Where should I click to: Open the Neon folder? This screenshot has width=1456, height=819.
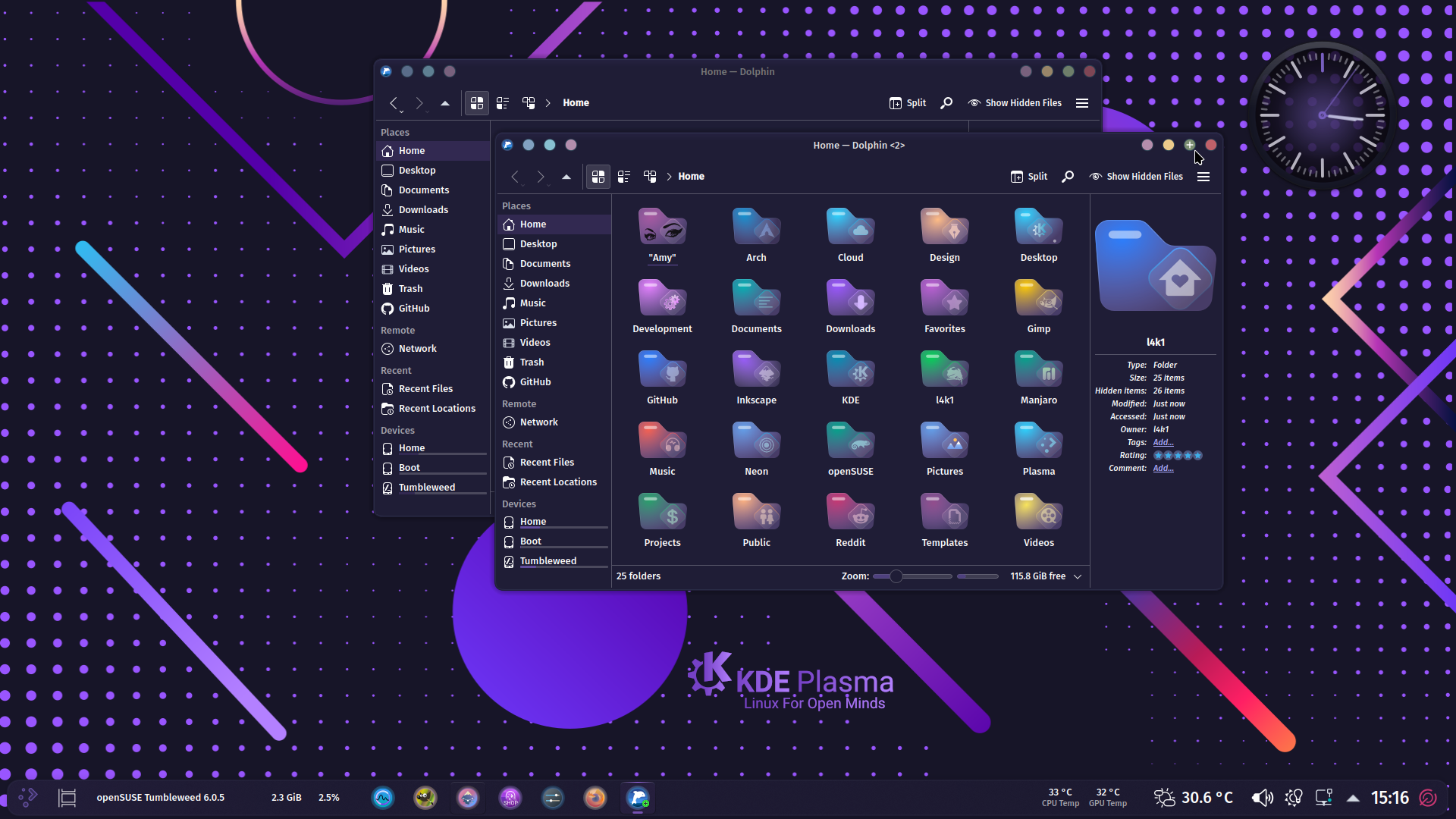pos(756,449)
